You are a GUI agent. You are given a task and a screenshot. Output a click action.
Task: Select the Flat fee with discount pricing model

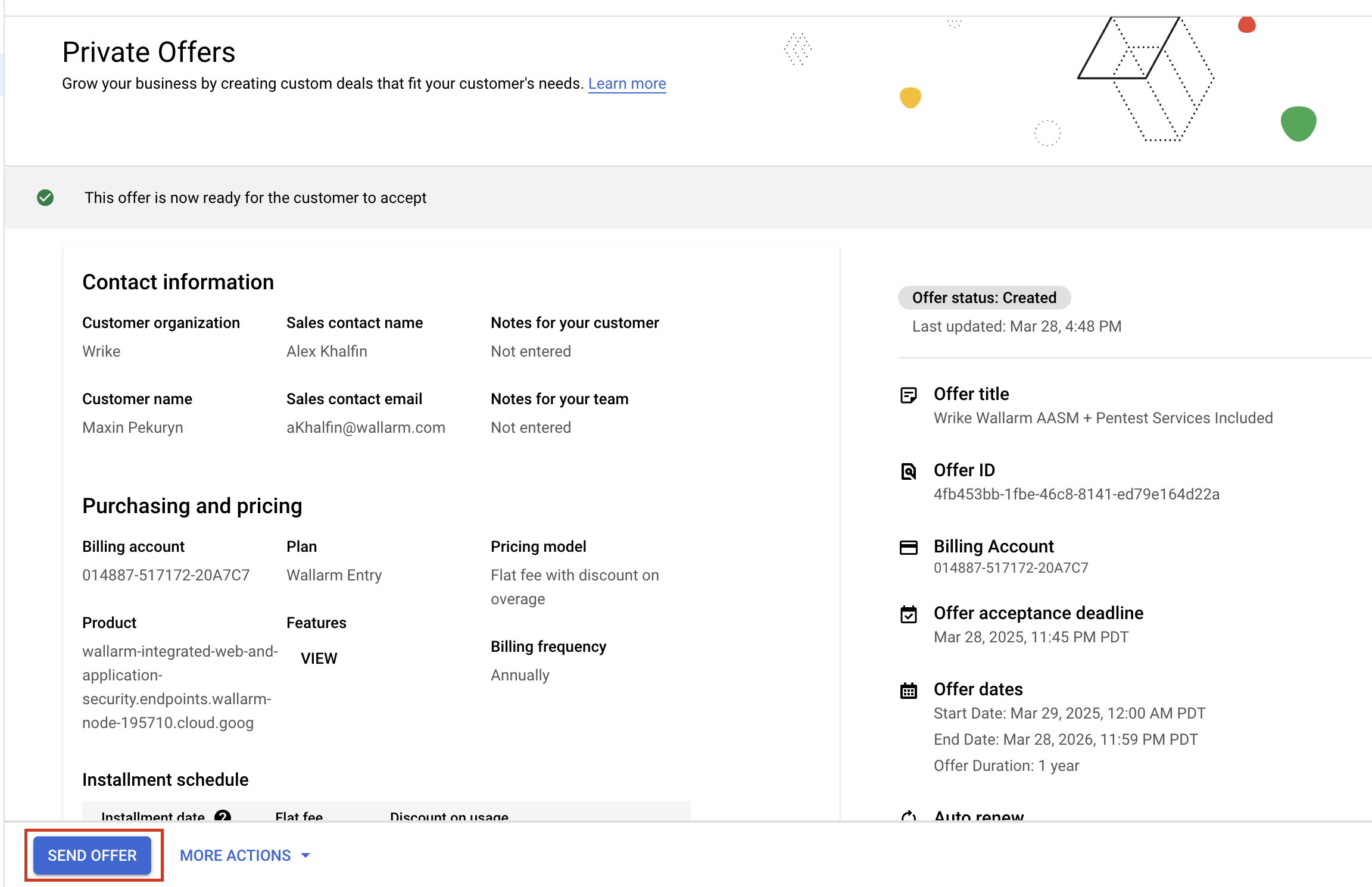575,587
